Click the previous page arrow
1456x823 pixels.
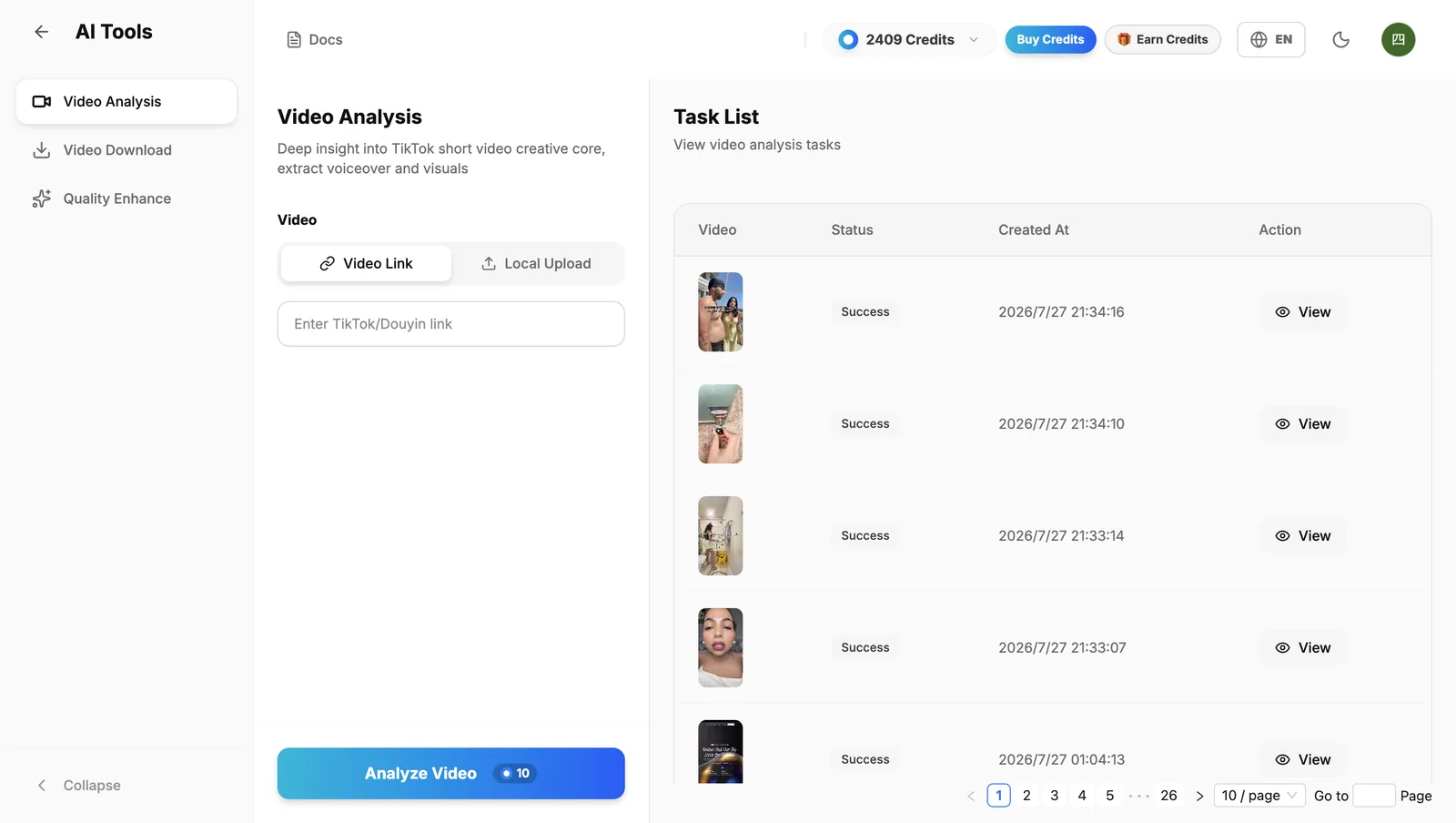pyautogui.click(x=971, y=796)
